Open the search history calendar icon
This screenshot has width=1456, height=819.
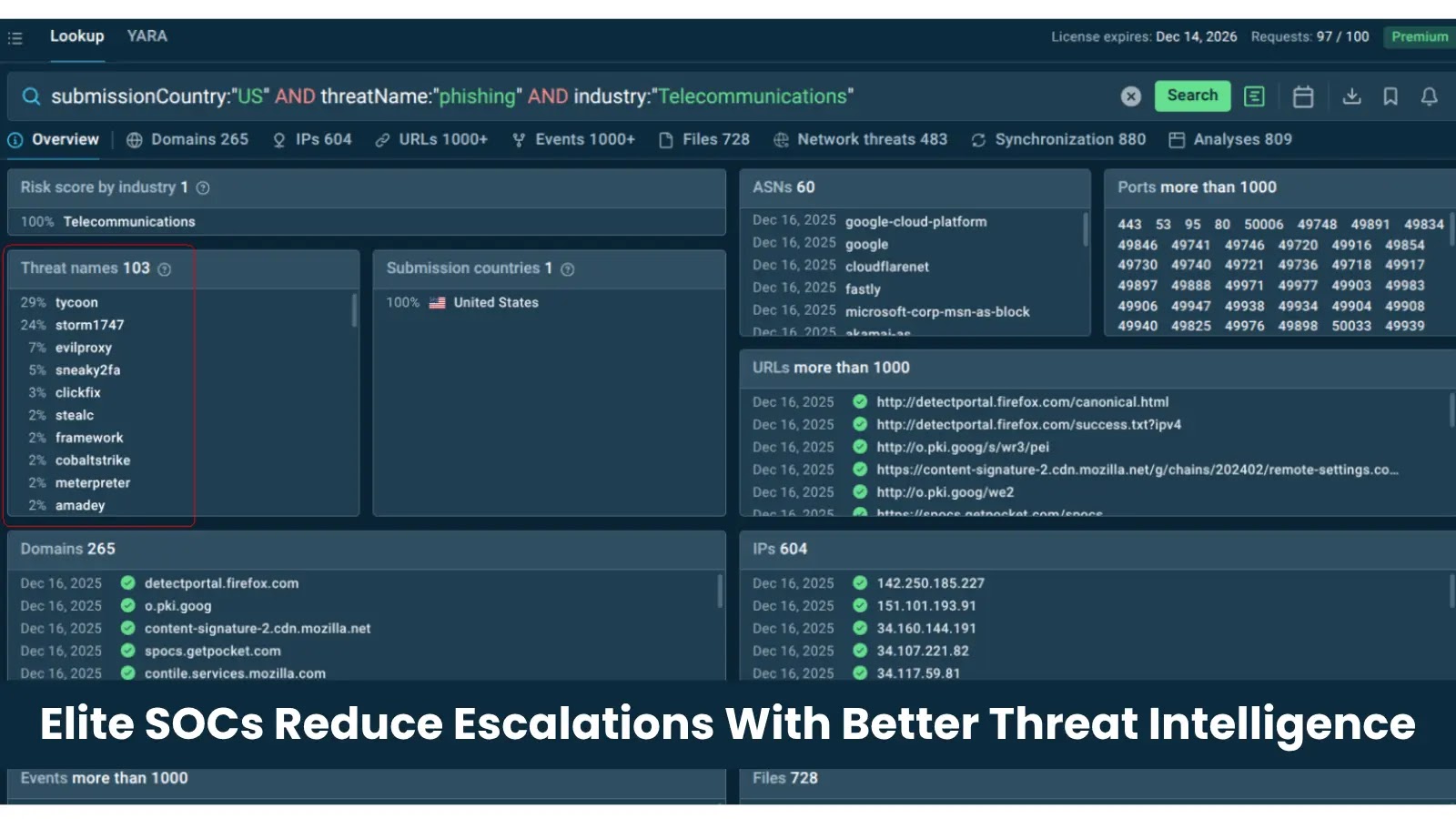(x=1302, y=96)
